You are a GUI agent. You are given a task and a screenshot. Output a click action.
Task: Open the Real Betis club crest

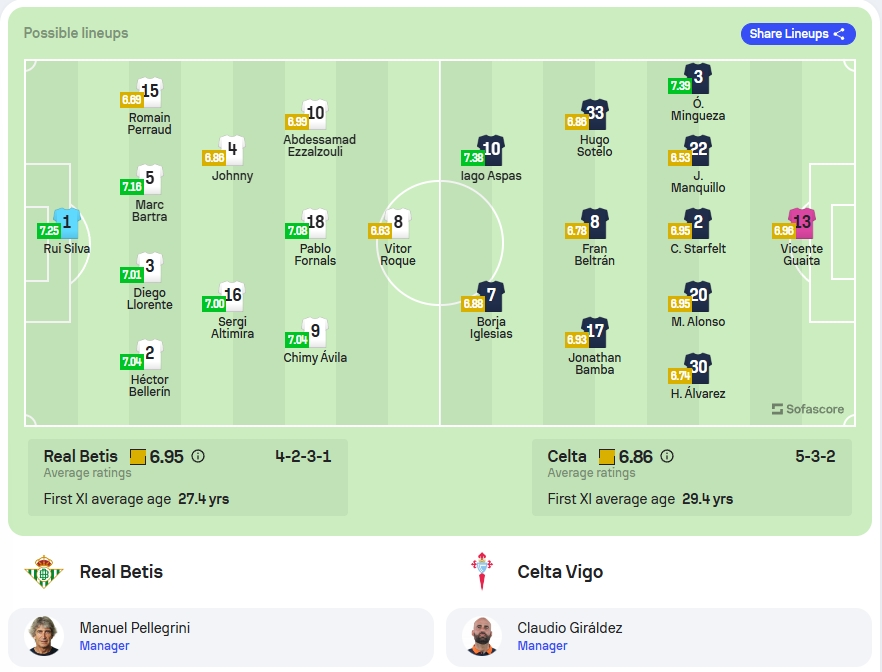(x=43, y=572)
